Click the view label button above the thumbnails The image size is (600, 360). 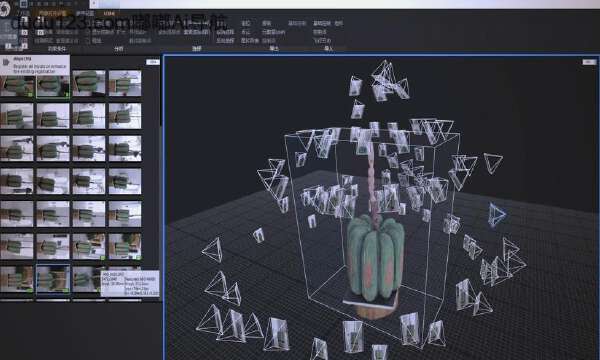(153, 62)
